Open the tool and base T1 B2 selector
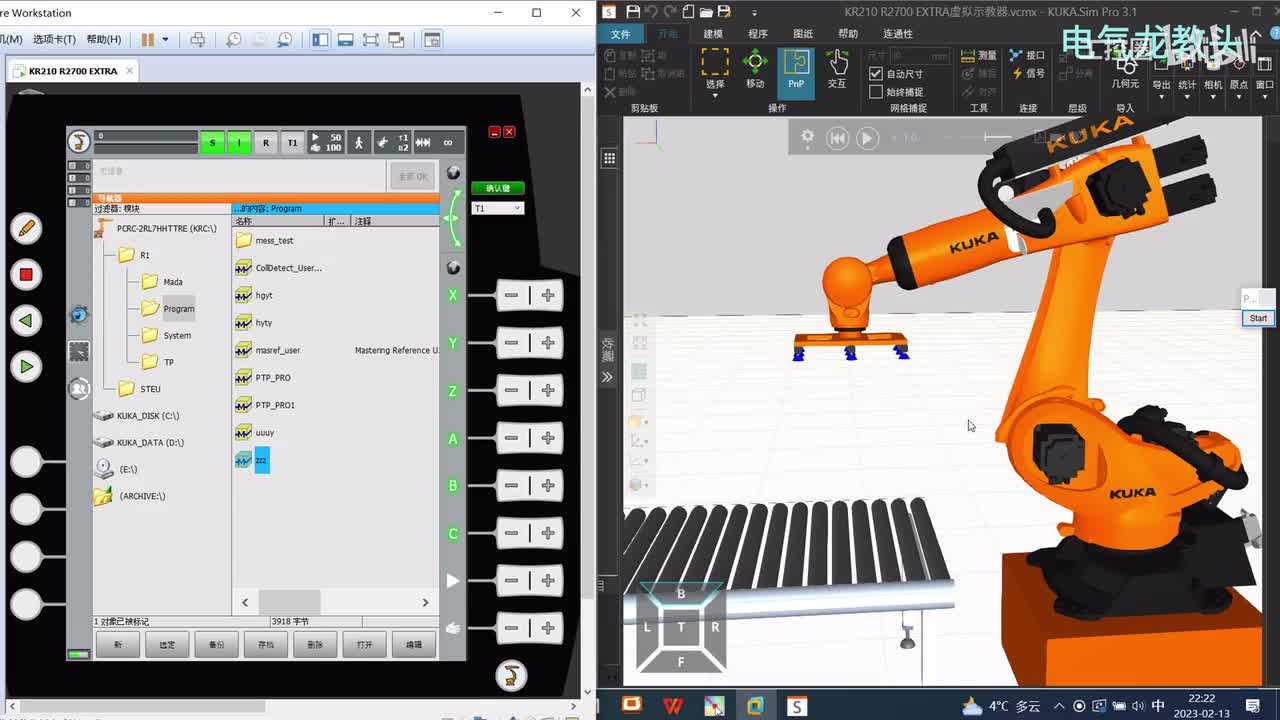This screenshot has width=1280, height=720. tap(393, 142)
